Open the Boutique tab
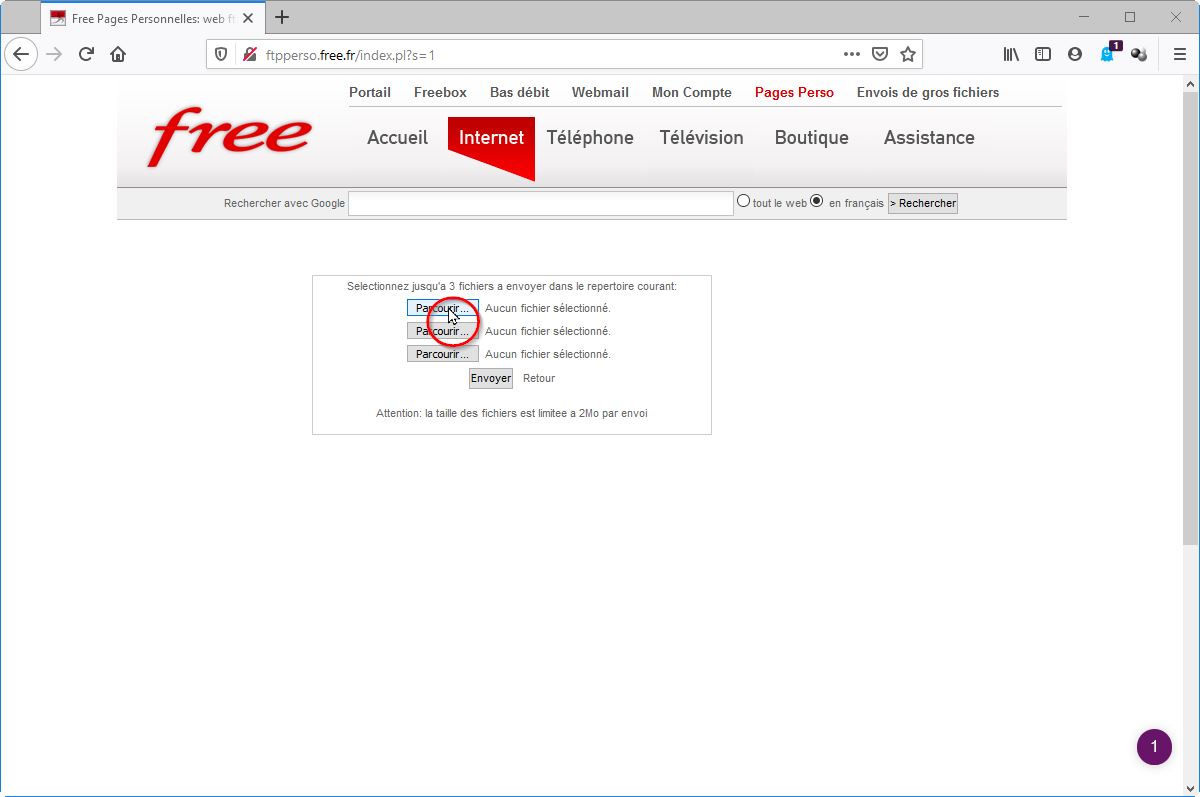Screen dimensions: 1200x797 [x=811, y=138]
